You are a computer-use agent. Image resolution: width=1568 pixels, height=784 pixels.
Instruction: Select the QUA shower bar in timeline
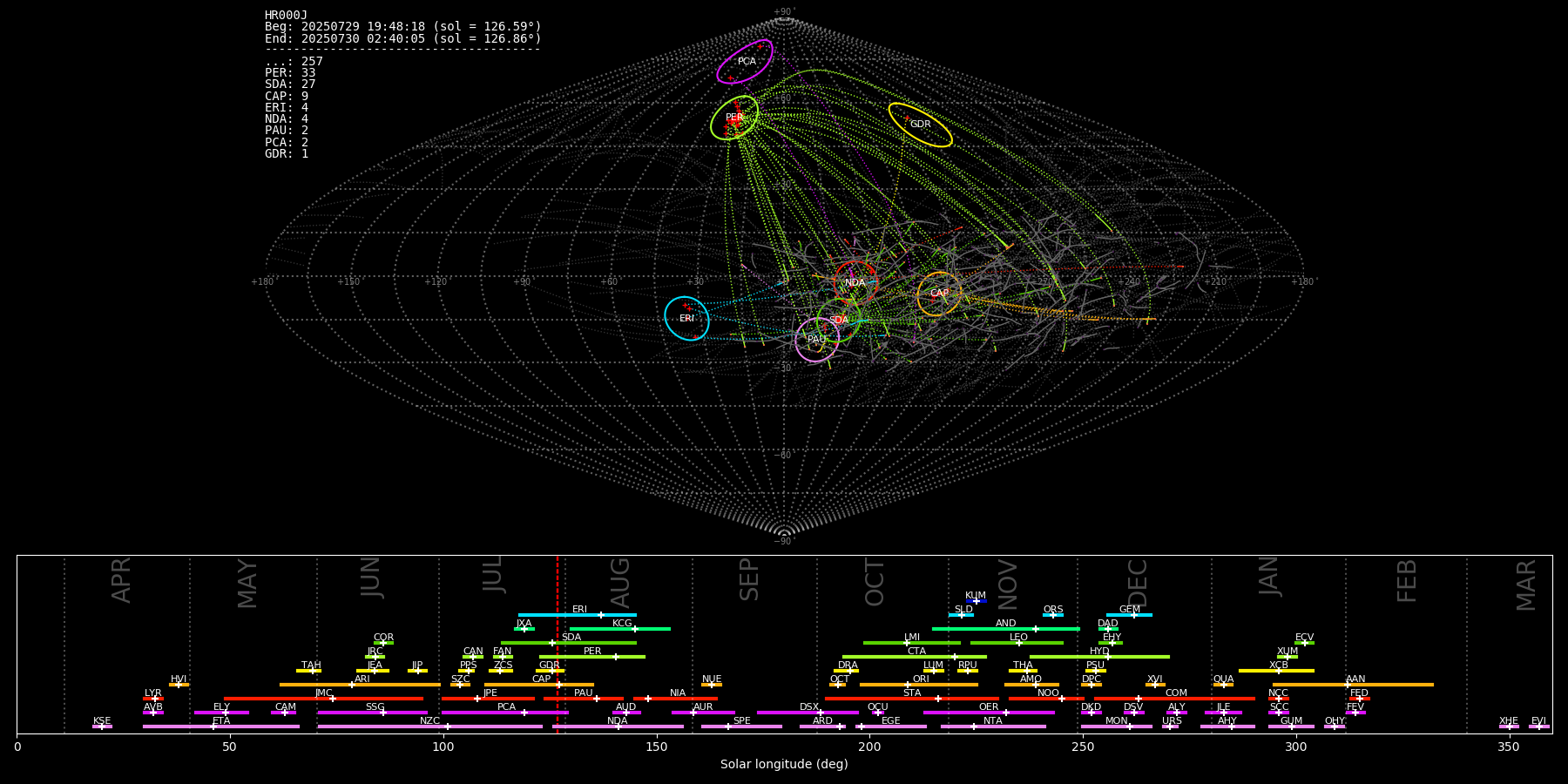click(x=1224, y=685)
